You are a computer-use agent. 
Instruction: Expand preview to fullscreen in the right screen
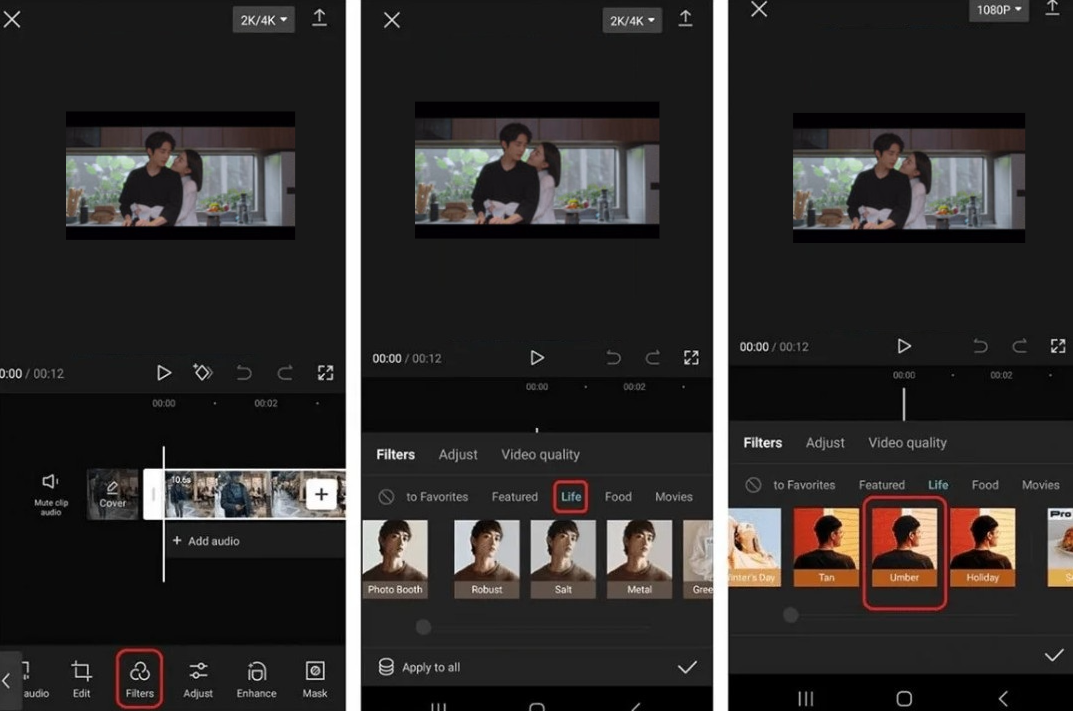click(1058, 346)
